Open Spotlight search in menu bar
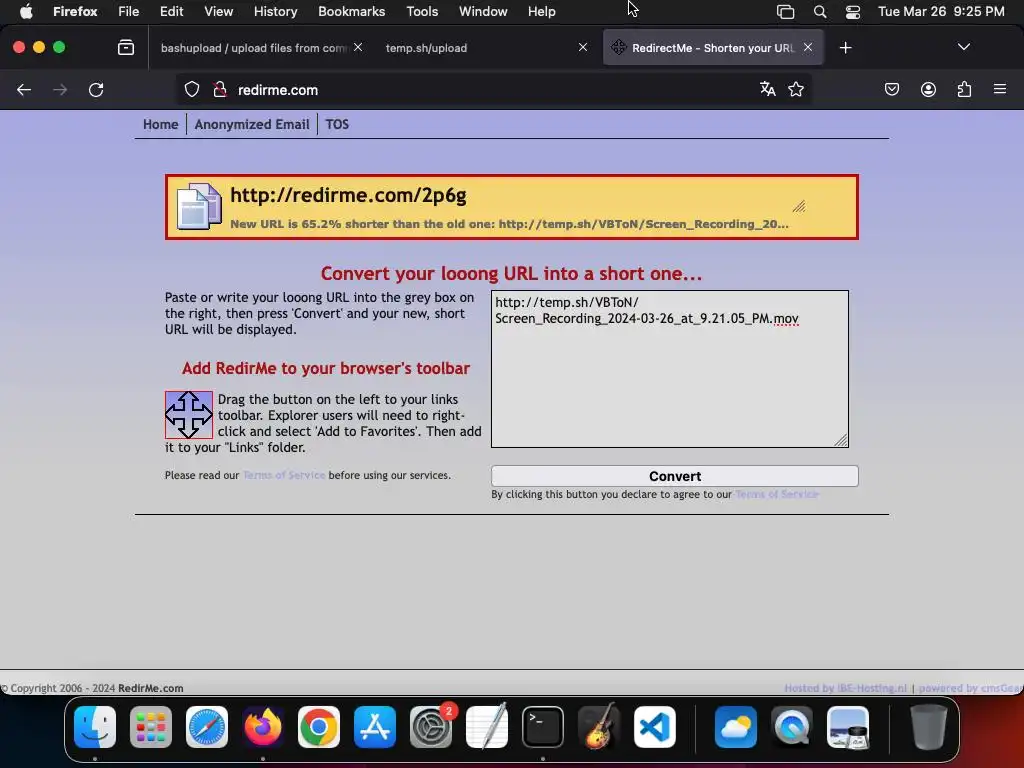This screenshot has height=768, width=1024. (x=820, y=11)
